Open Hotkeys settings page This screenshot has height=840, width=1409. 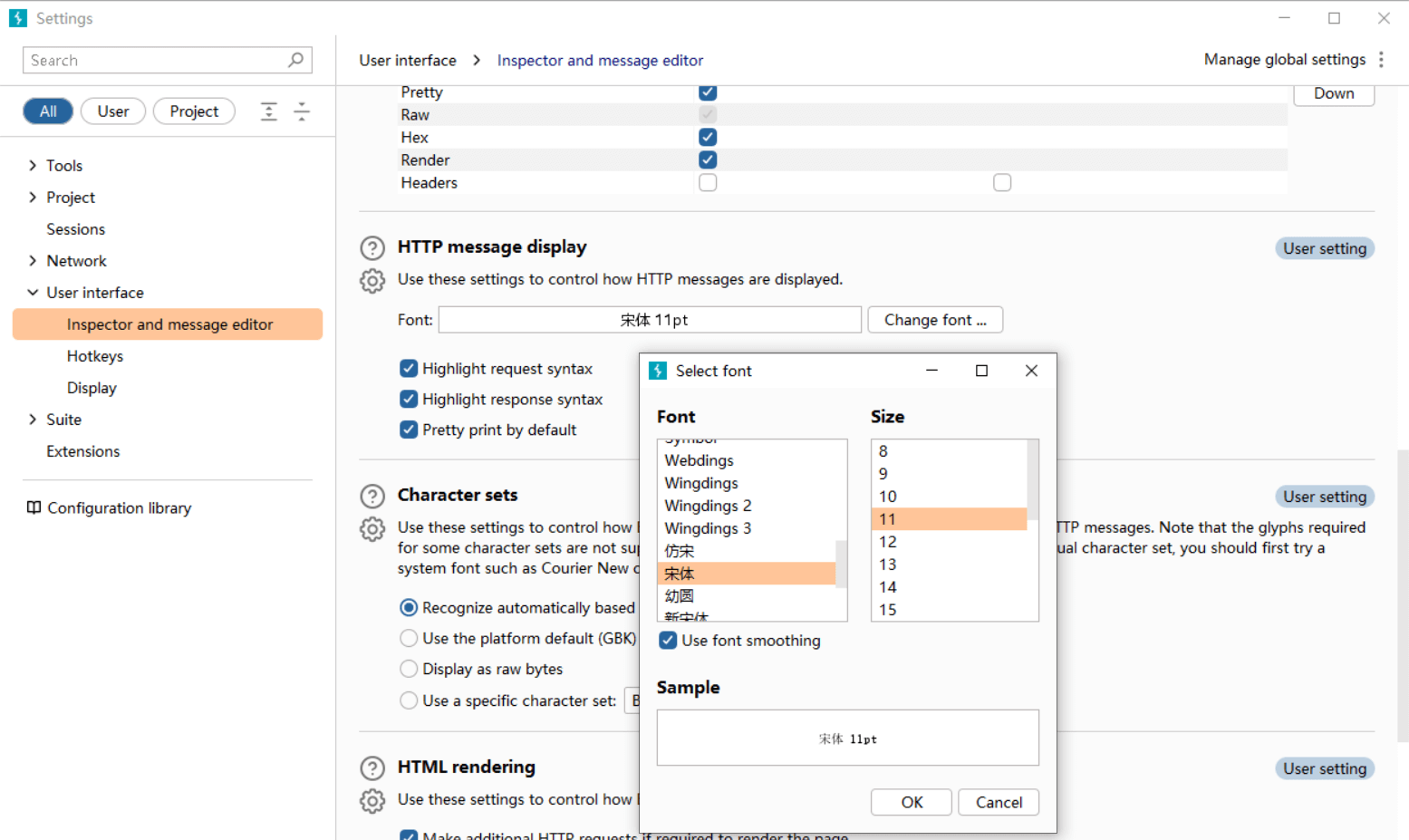[95, 356]
